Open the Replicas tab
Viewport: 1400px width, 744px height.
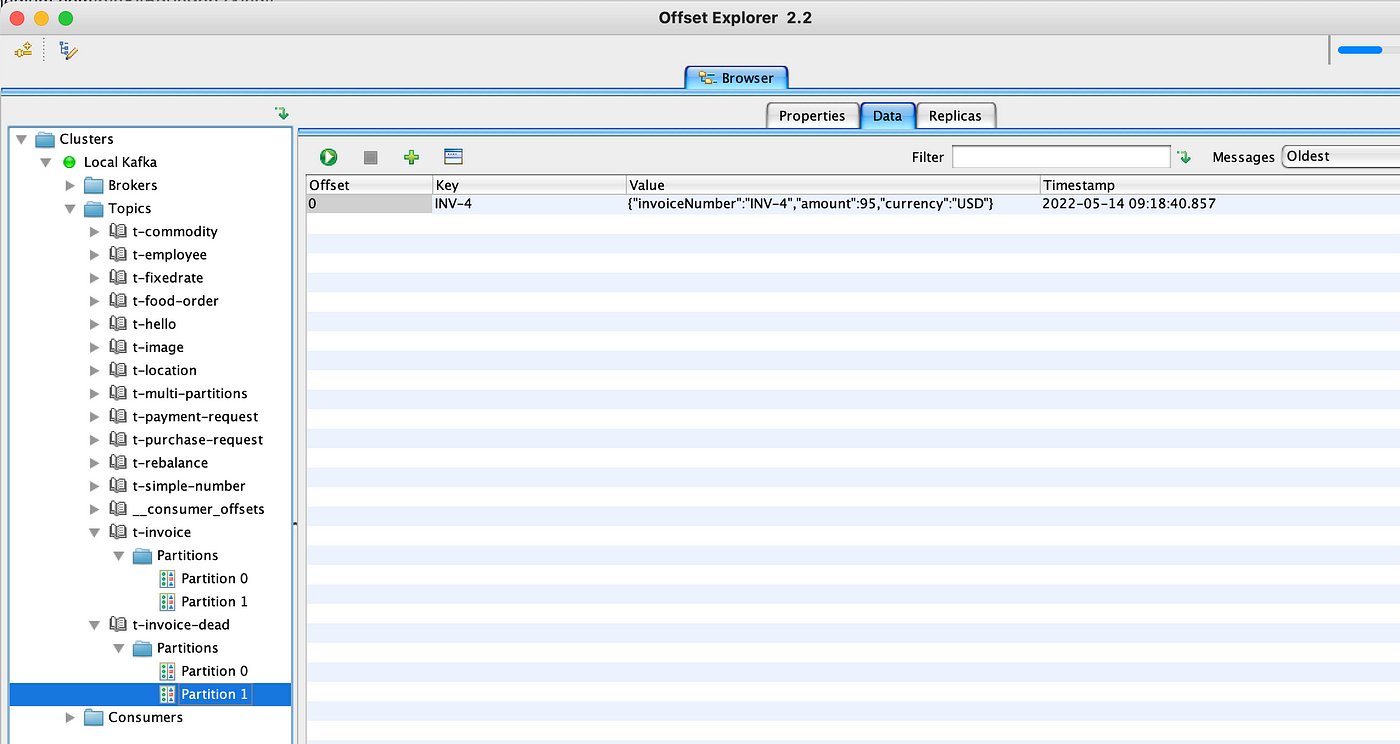click(955, 116)
